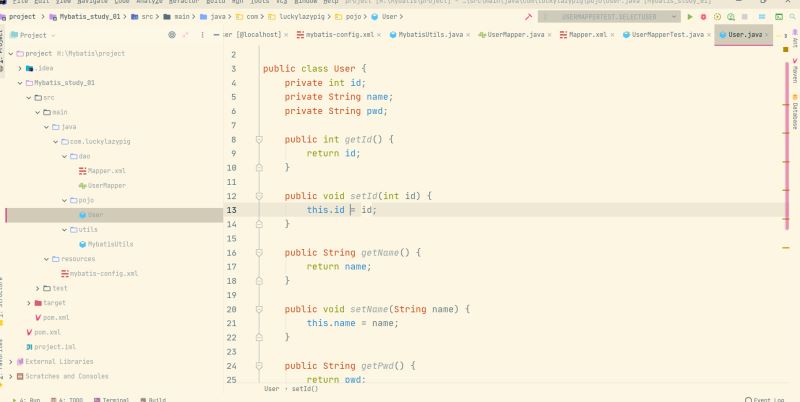Viewport: 800px width, 402px height.
Task: Close the UserMapperTest.java tab
Action: (x=709, y=35)
